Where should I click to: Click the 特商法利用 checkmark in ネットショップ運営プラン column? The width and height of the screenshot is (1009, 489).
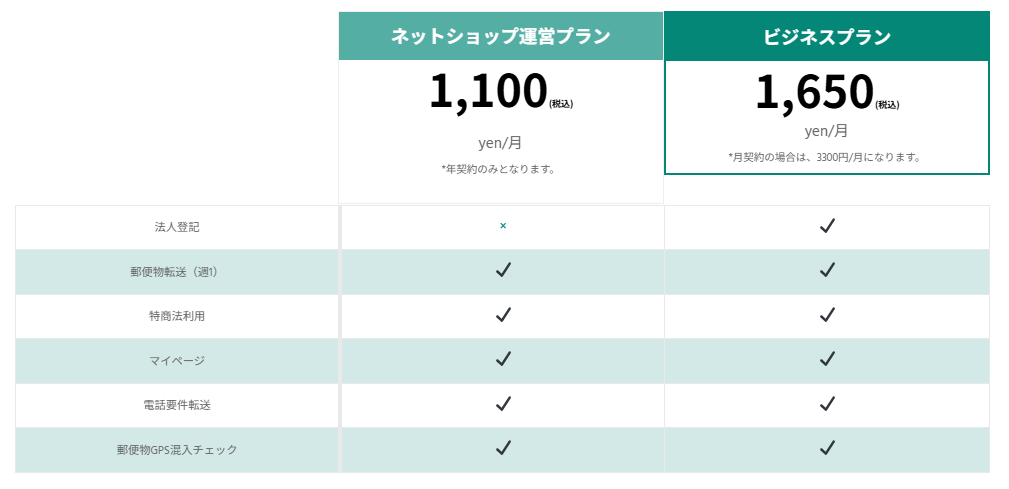point(503,315)
